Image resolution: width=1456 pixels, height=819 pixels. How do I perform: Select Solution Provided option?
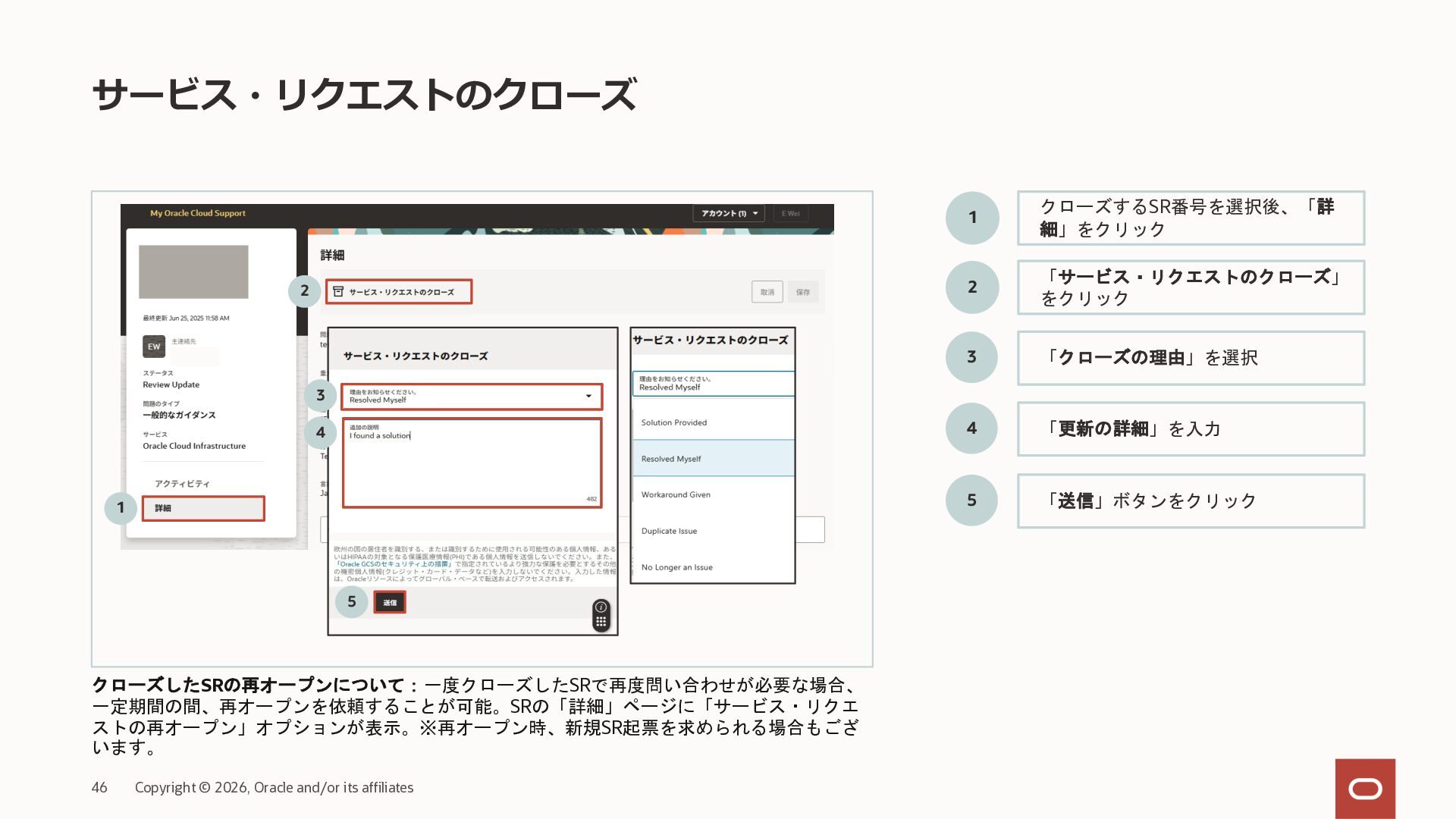(674, 422)
